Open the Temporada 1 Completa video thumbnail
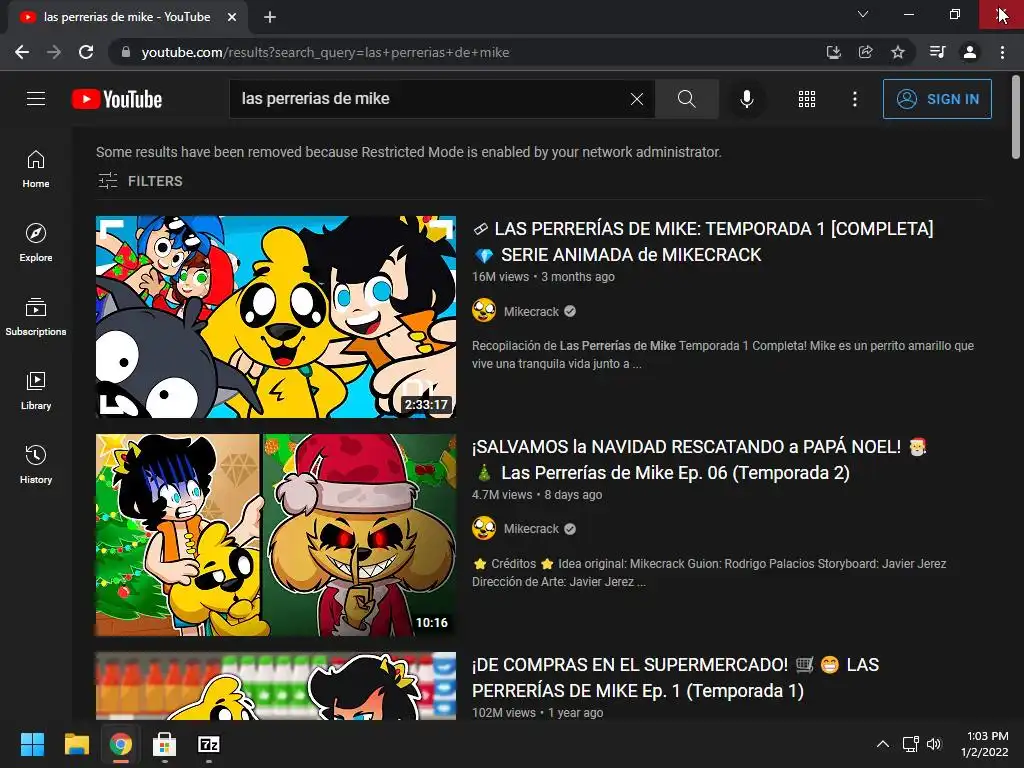1024x768 pixels. [276, 317]
